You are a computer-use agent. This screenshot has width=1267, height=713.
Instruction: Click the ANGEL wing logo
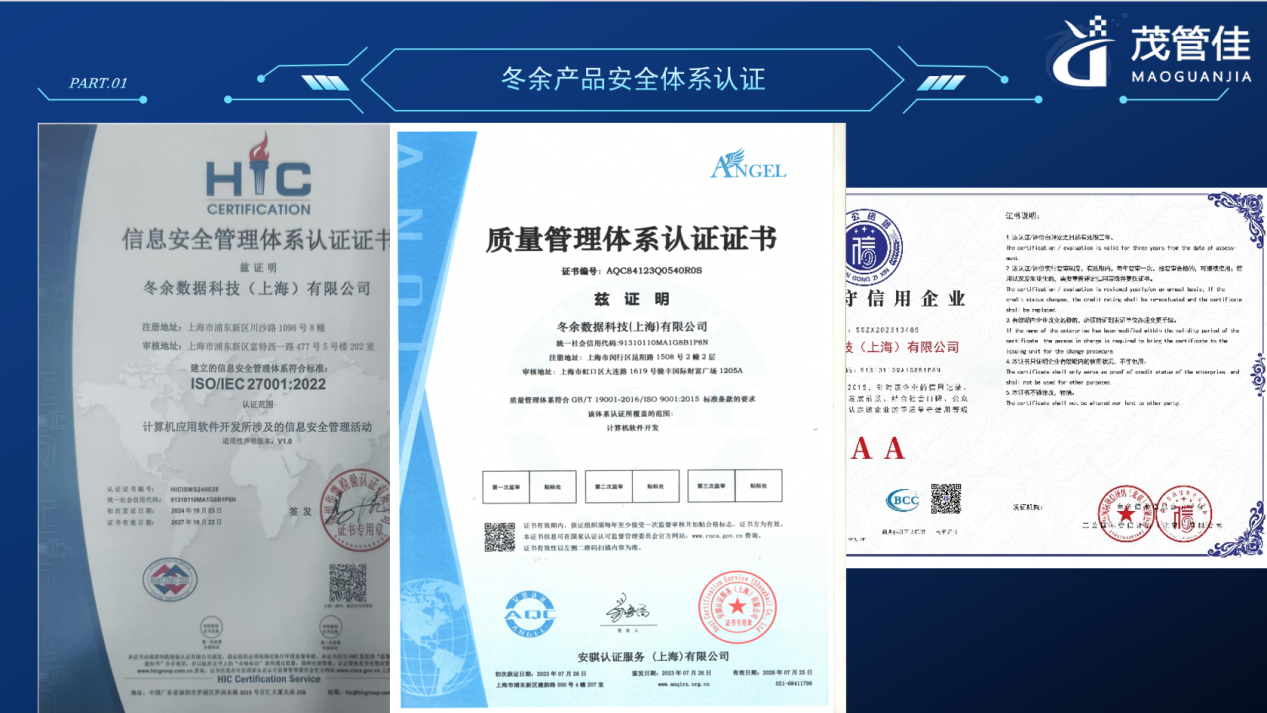747,165
